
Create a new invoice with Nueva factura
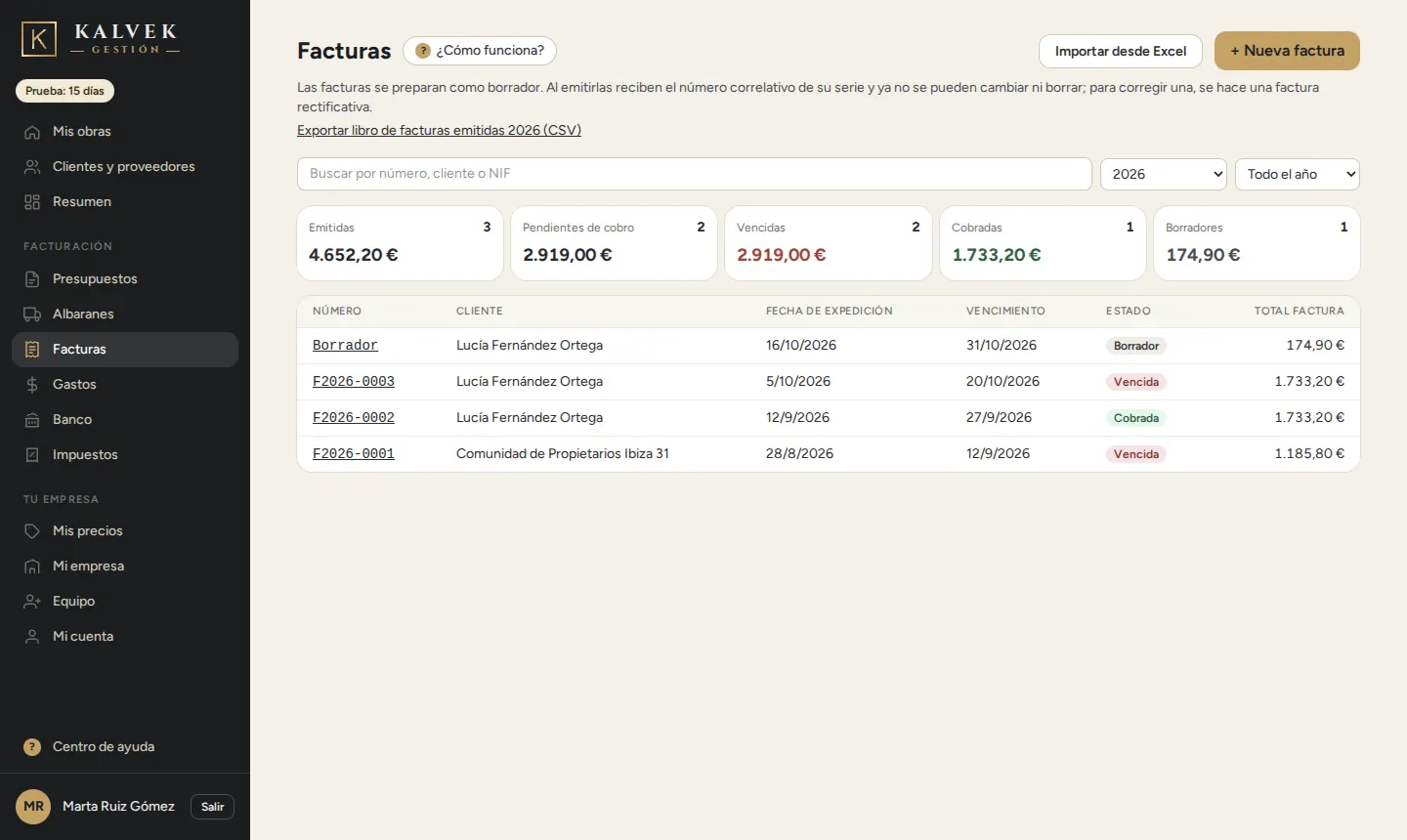(1287, 51)
